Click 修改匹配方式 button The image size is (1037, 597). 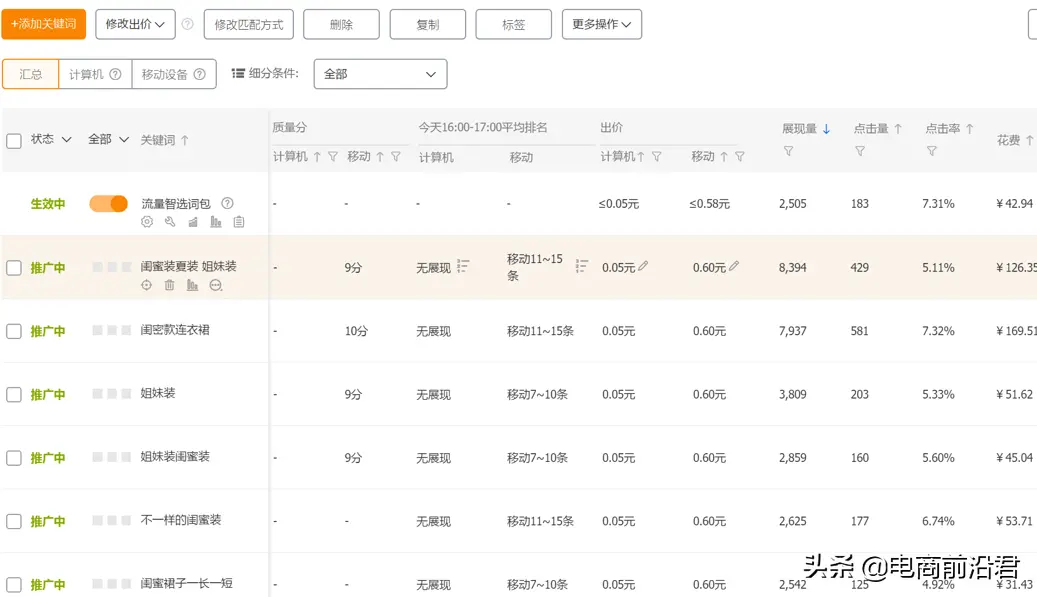pos(249,24)
